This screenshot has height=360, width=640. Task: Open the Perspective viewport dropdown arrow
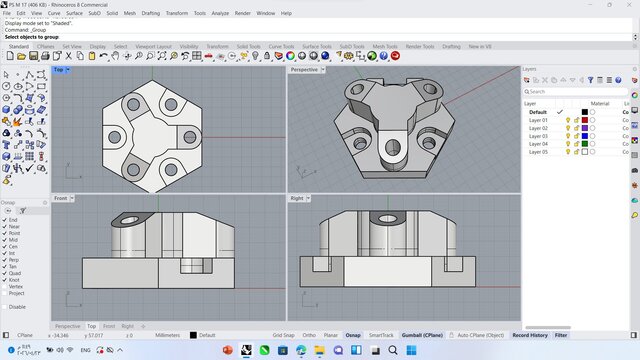click(x=323, y=70)
